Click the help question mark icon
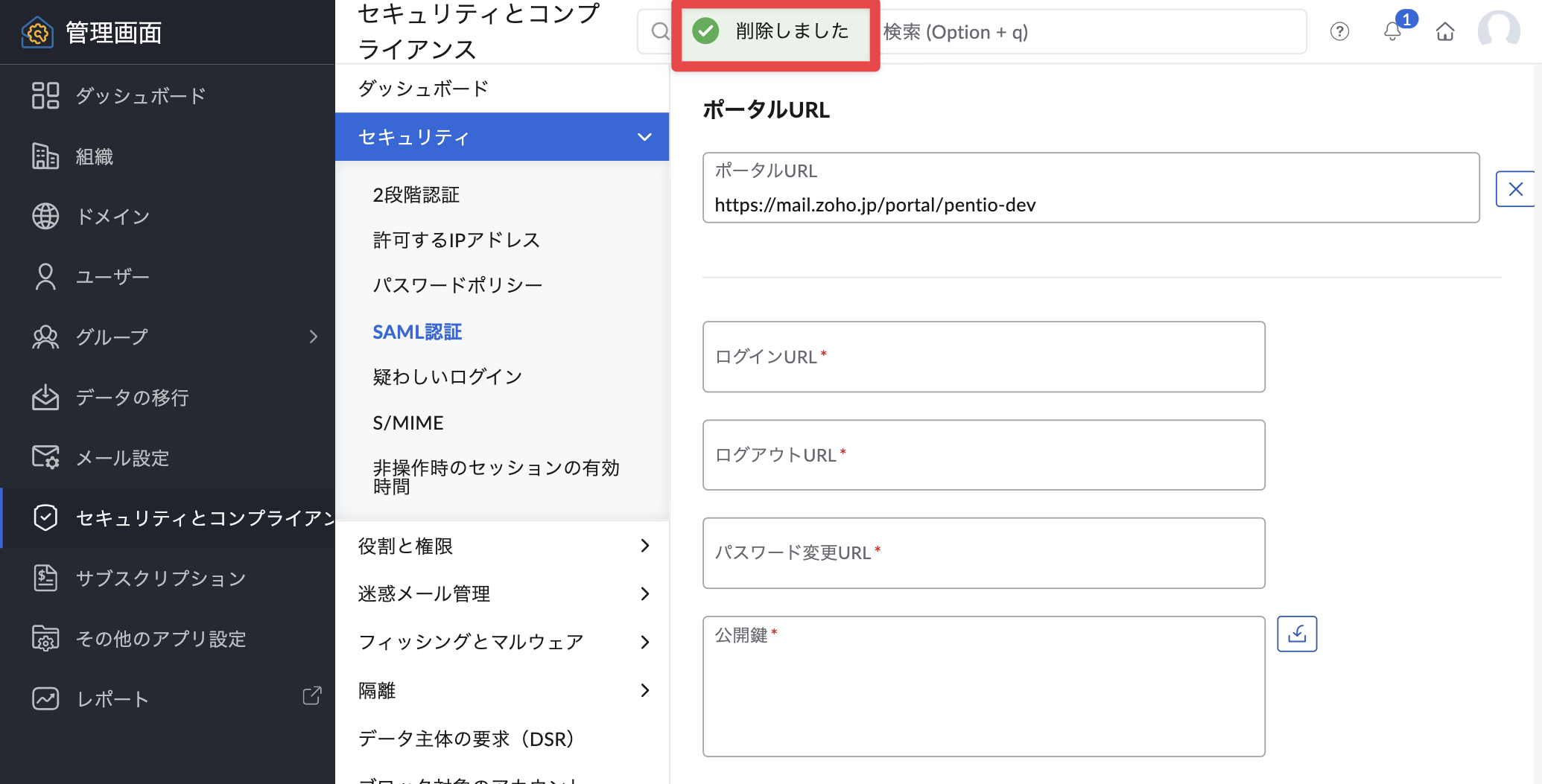The width and height of the screenshot is (1542, 784). pos(1339,31)
